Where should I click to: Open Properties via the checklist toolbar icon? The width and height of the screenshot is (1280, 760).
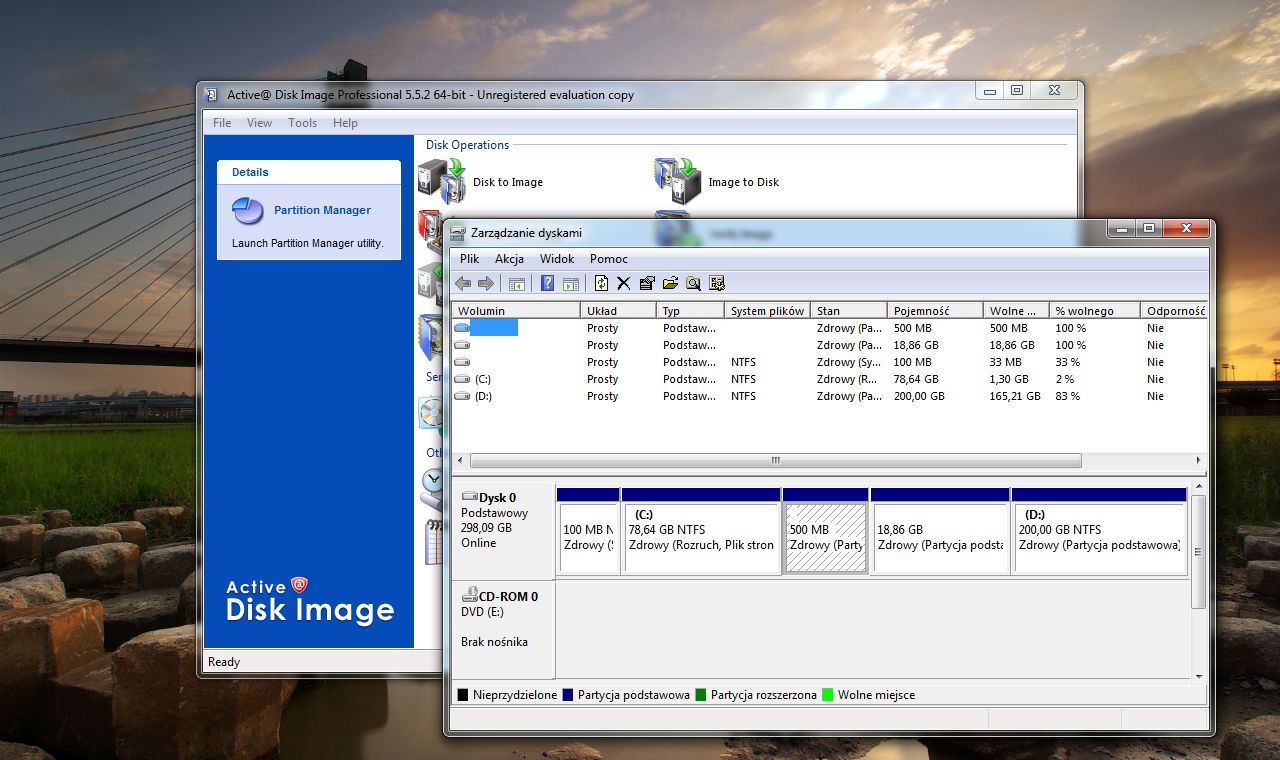coord(647,284)
